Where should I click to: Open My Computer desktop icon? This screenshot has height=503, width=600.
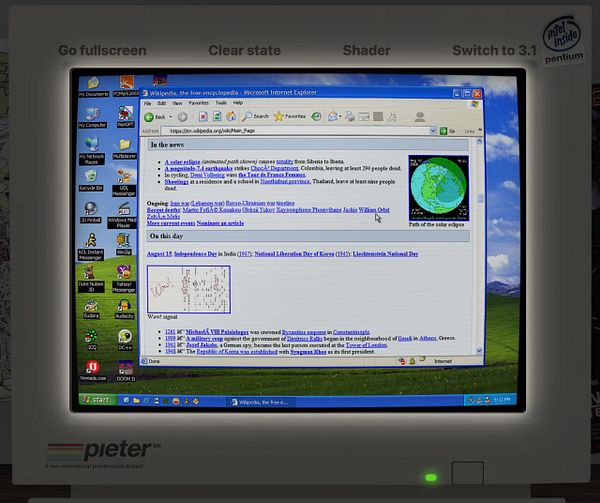coord(92,117)
